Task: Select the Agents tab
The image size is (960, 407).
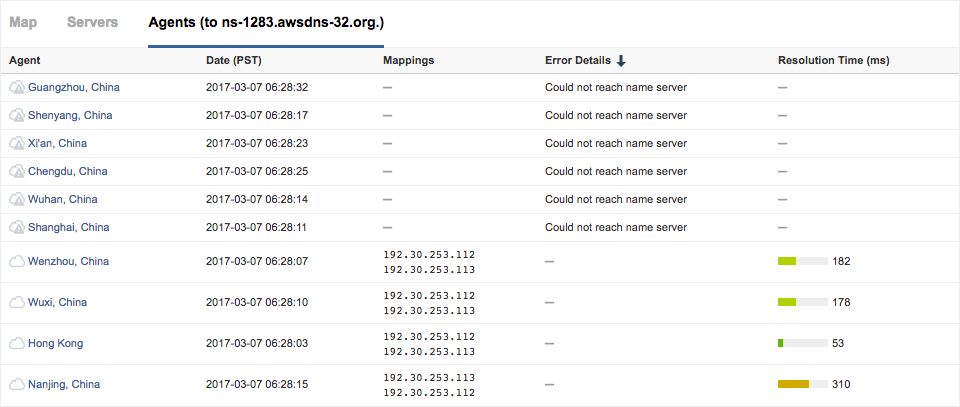Action: (x=265, y=22)
